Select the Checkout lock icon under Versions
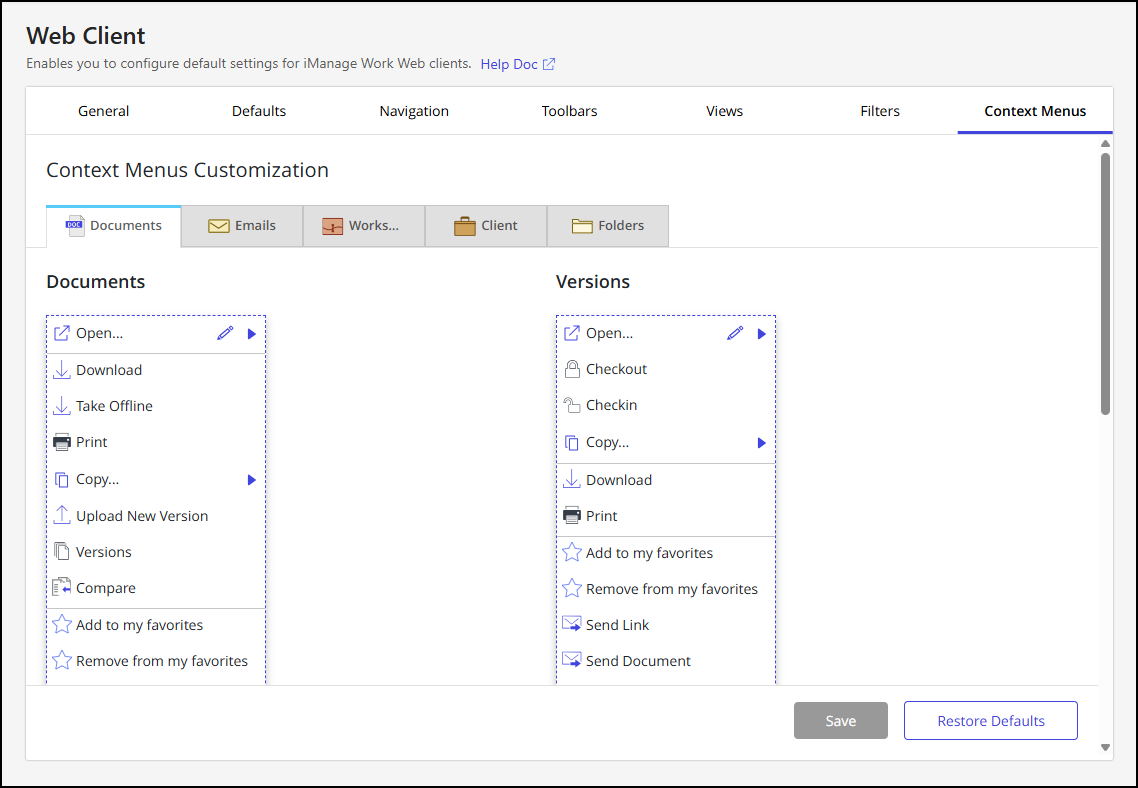Image resolution: width=1138 pixels, height=788 pixels. 571,368
